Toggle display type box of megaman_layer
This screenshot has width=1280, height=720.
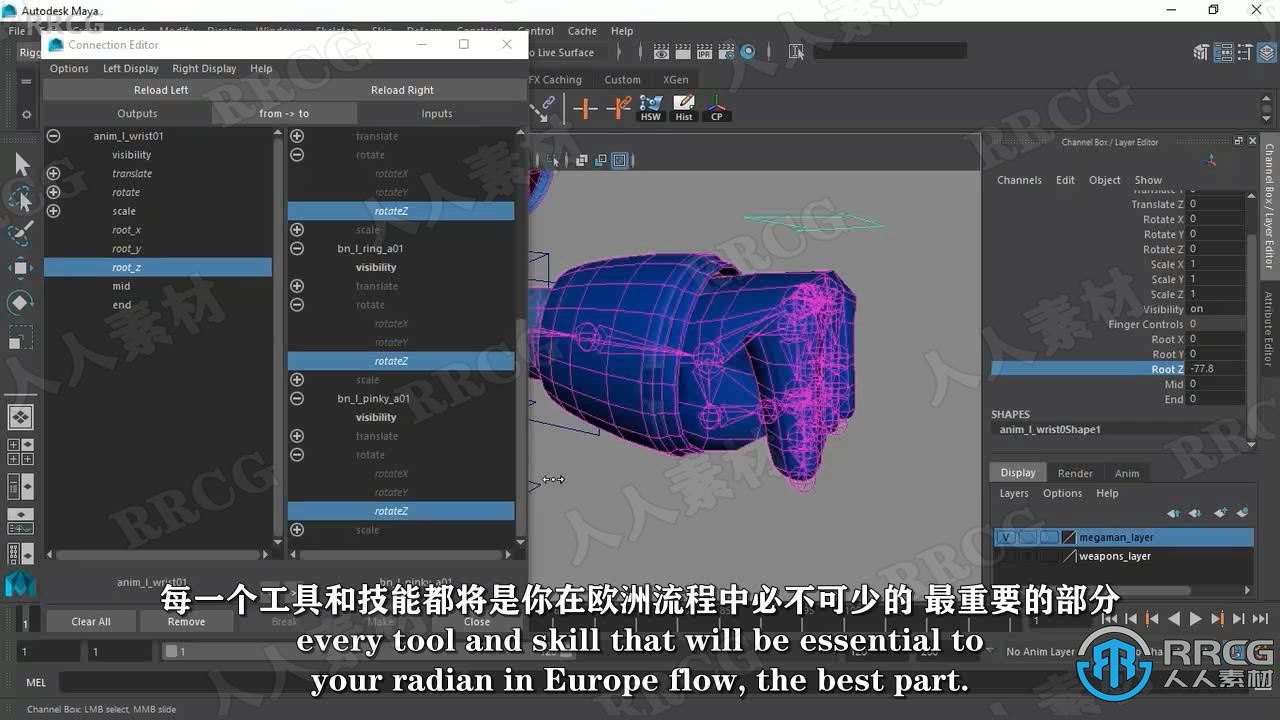tap(1048, 537)
